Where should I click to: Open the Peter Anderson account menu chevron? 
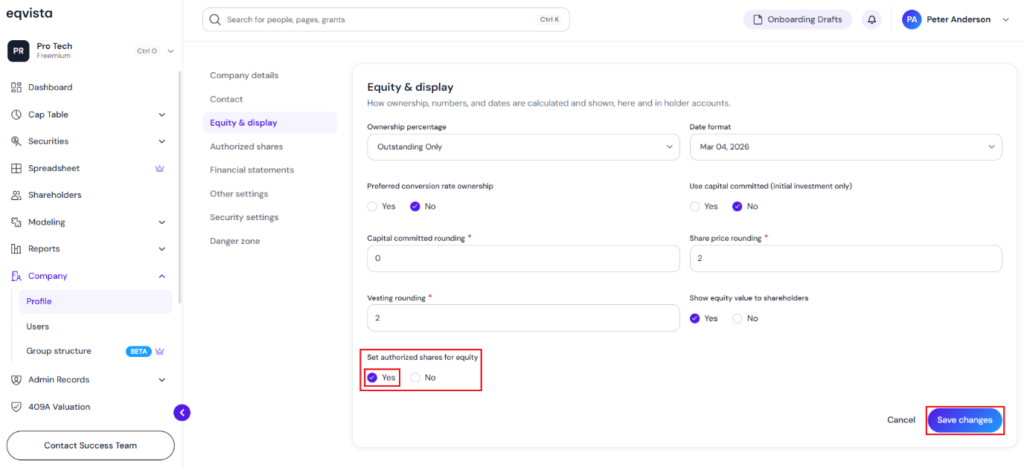(1005, 20)
